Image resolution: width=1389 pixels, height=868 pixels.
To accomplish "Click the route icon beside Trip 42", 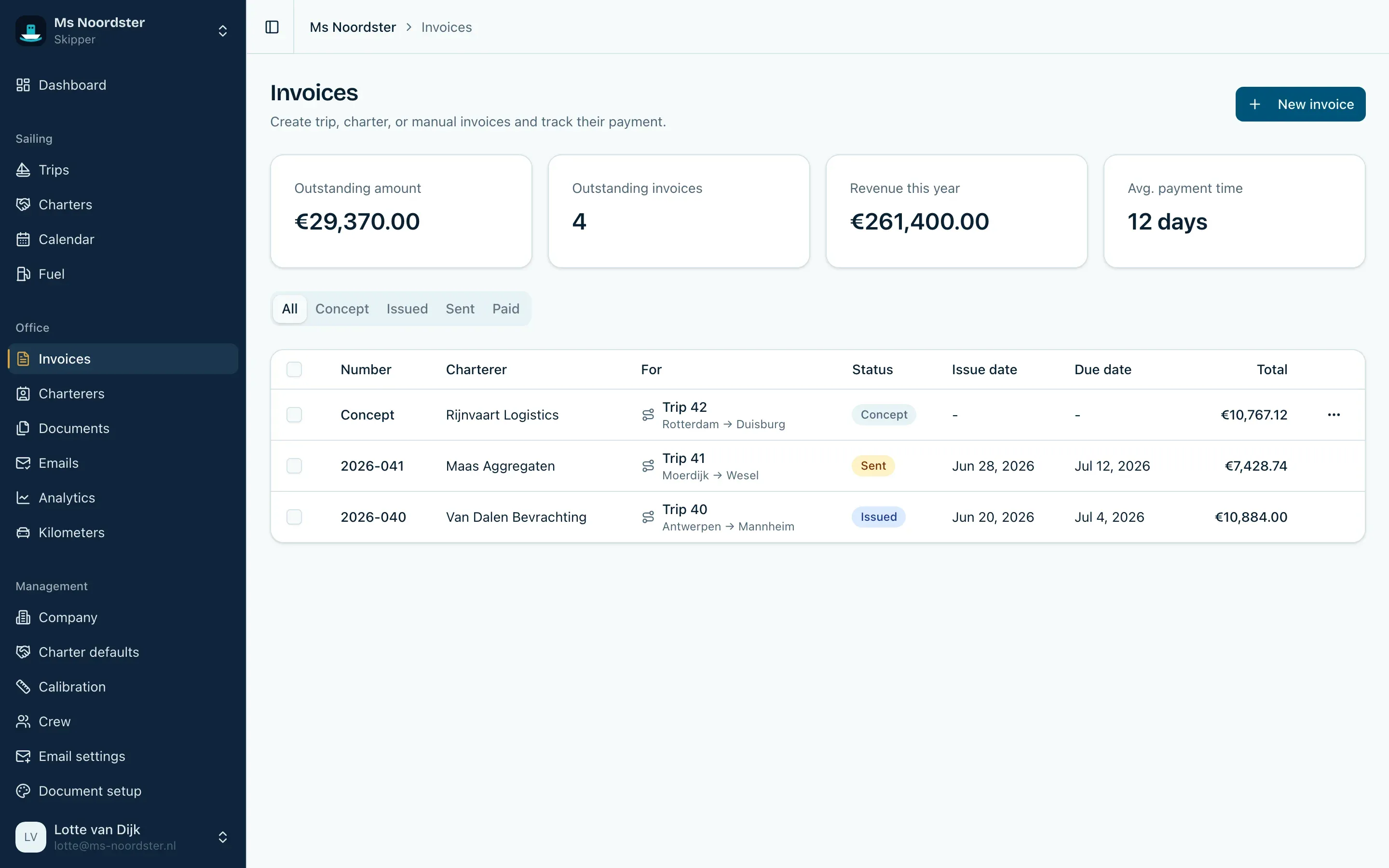I will coord(648,415).
